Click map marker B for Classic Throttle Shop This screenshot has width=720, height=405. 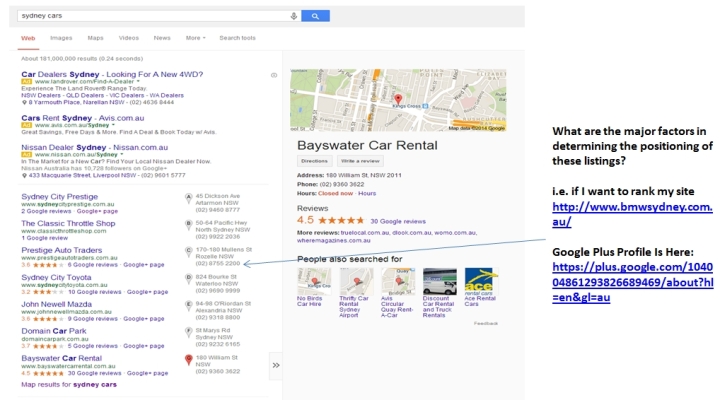pos(188,225)
